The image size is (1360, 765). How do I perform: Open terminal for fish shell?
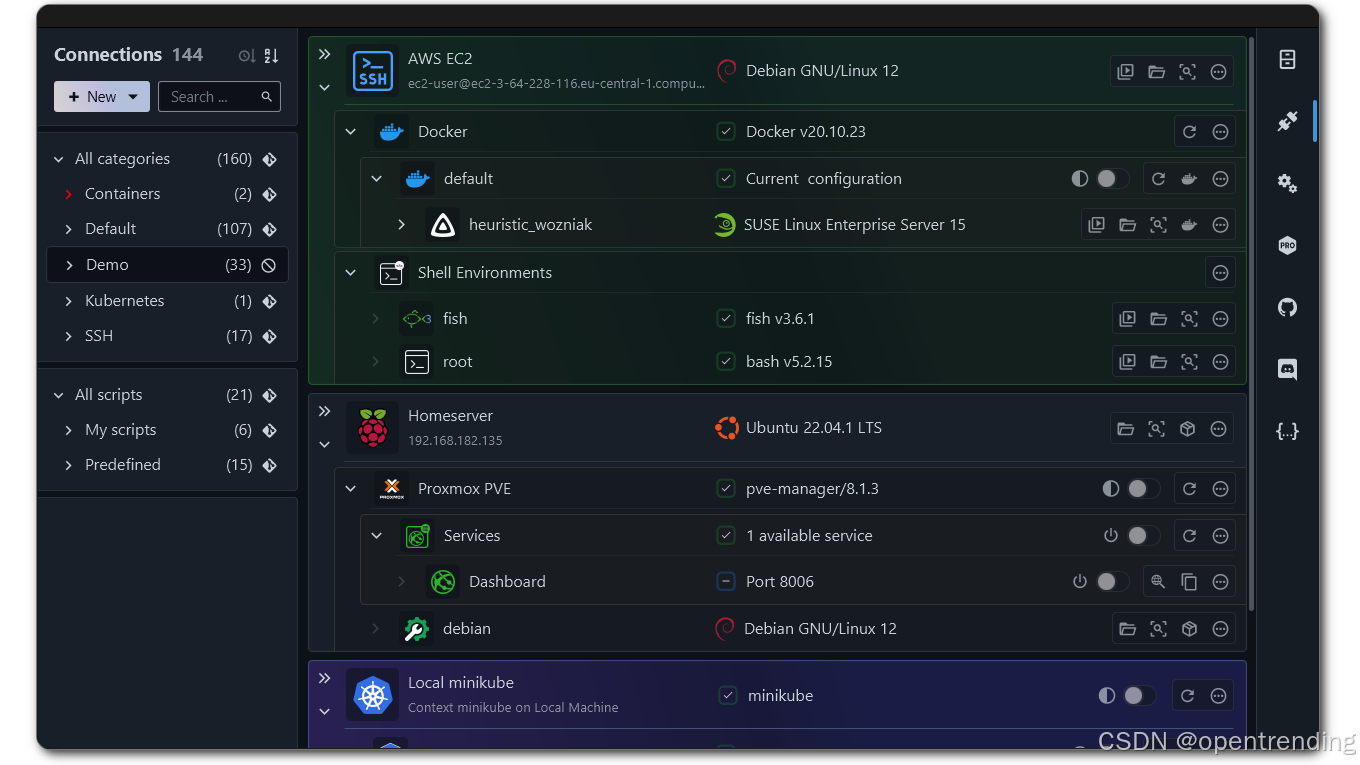[x=1127, y=319]
